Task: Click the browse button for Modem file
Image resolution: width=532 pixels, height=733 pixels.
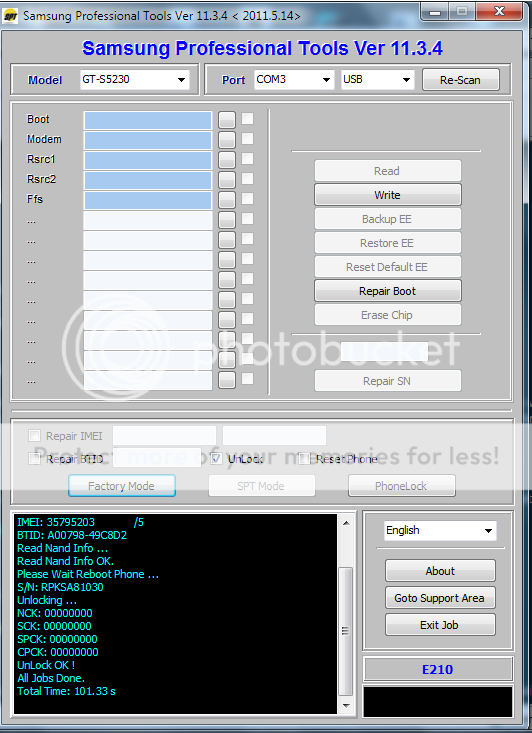Action: (227, 140)
